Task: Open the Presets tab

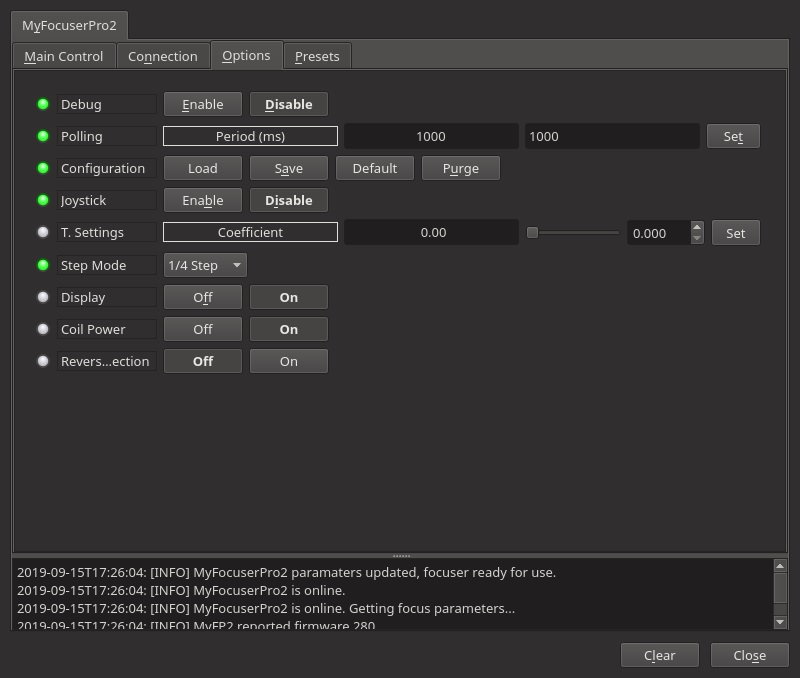Action: tap(317, 56)
